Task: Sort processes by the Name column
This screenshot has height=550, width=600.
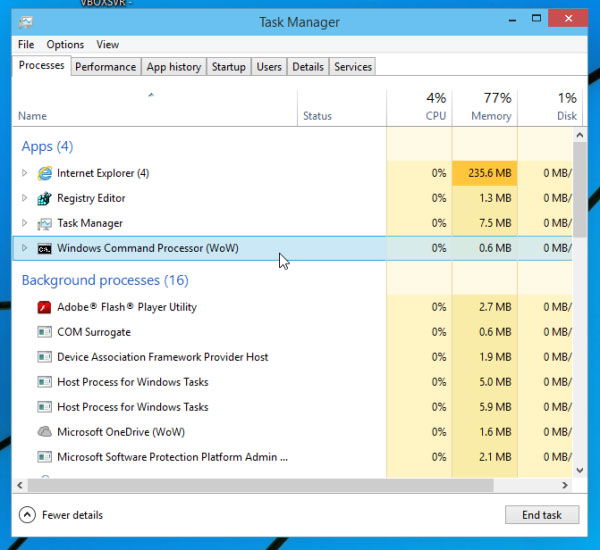Action: (x=155, y=108)
